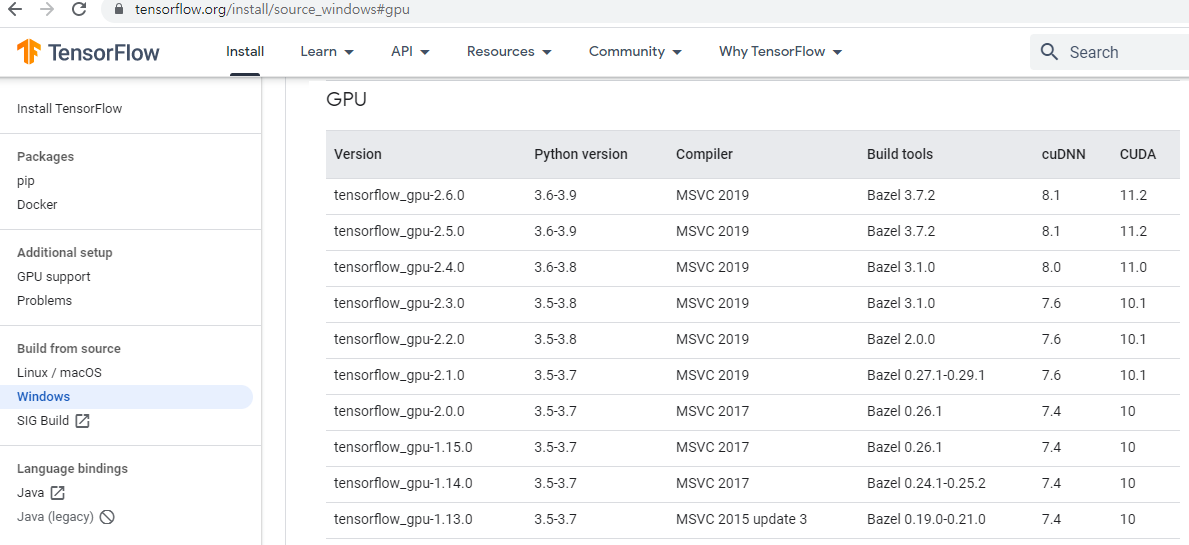Expand the Resources dropdown menu
This screenshot has width=1189, height=545.
(x=509, y=52)
